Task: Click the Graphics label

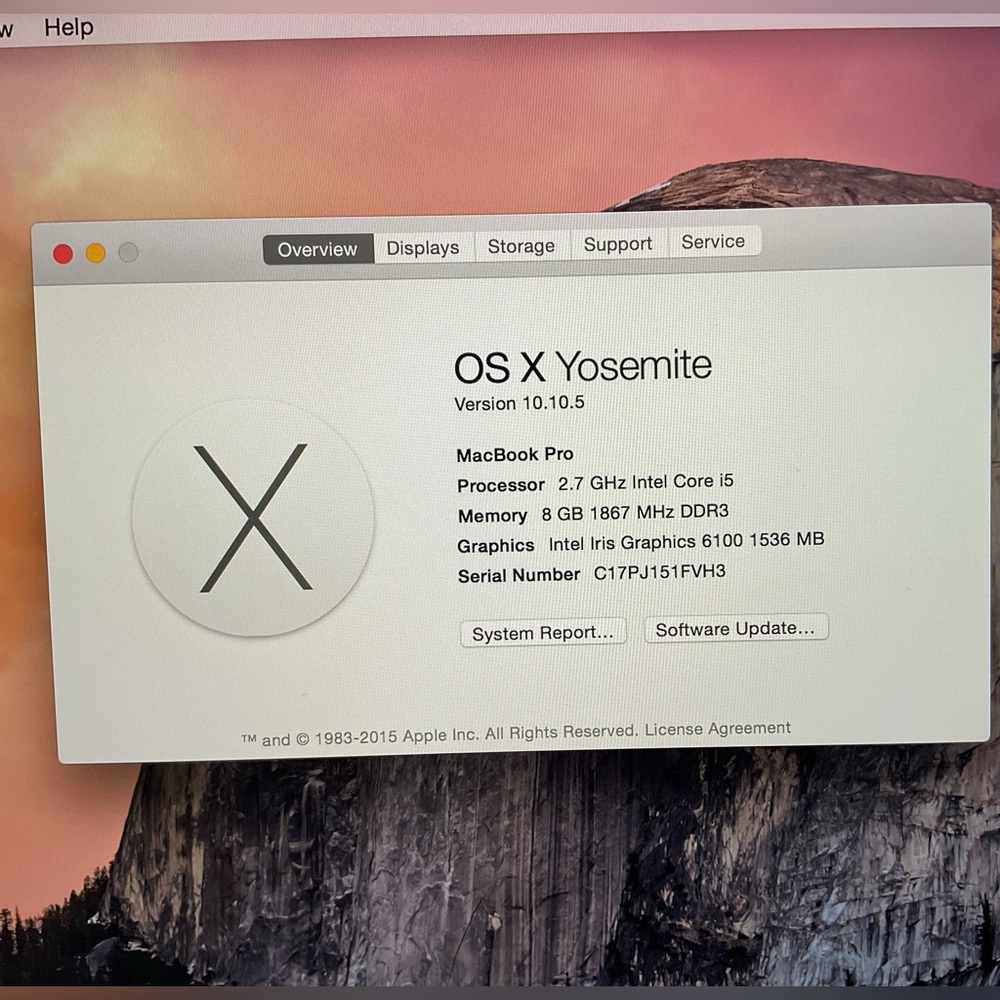Action: [496, 545]
